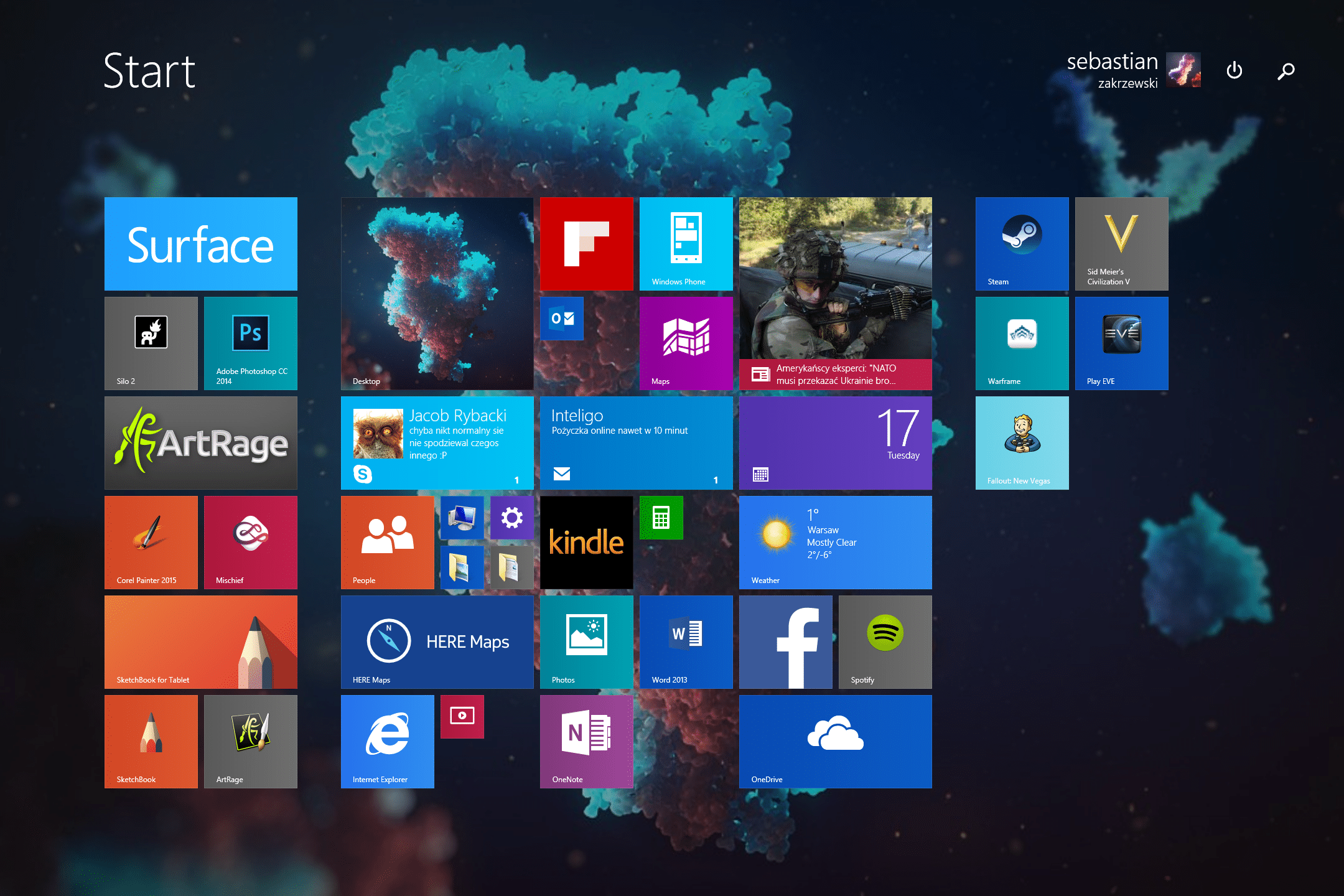Launch Steam
1344x896 pixels.
point(1022,244)
